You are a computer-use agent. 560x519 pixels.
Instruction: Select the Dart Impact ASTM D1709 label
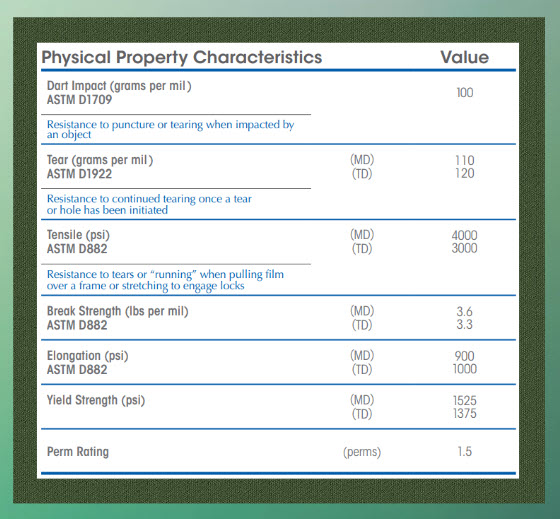(119, 93)
